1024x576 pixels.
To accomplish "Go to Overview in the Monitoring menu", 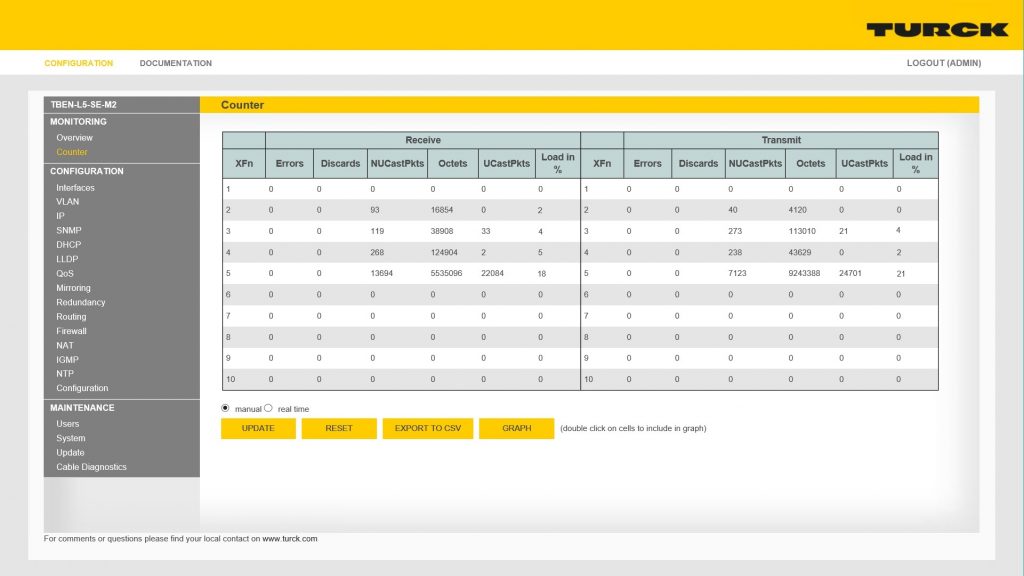I will [x=74, y=138].
